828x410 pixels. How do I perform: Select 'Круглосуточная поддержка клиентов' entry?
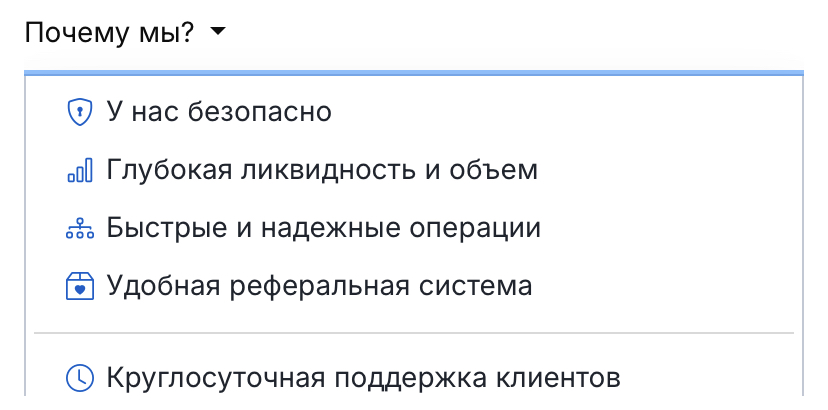click(414, 378)
